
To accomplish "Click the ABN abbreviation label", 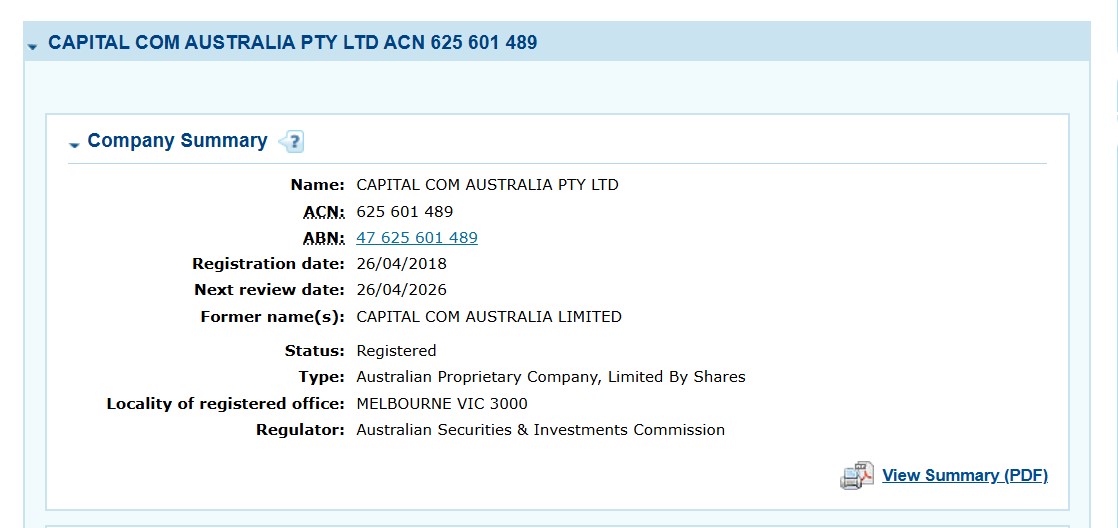I will click(x=323, y=238).
